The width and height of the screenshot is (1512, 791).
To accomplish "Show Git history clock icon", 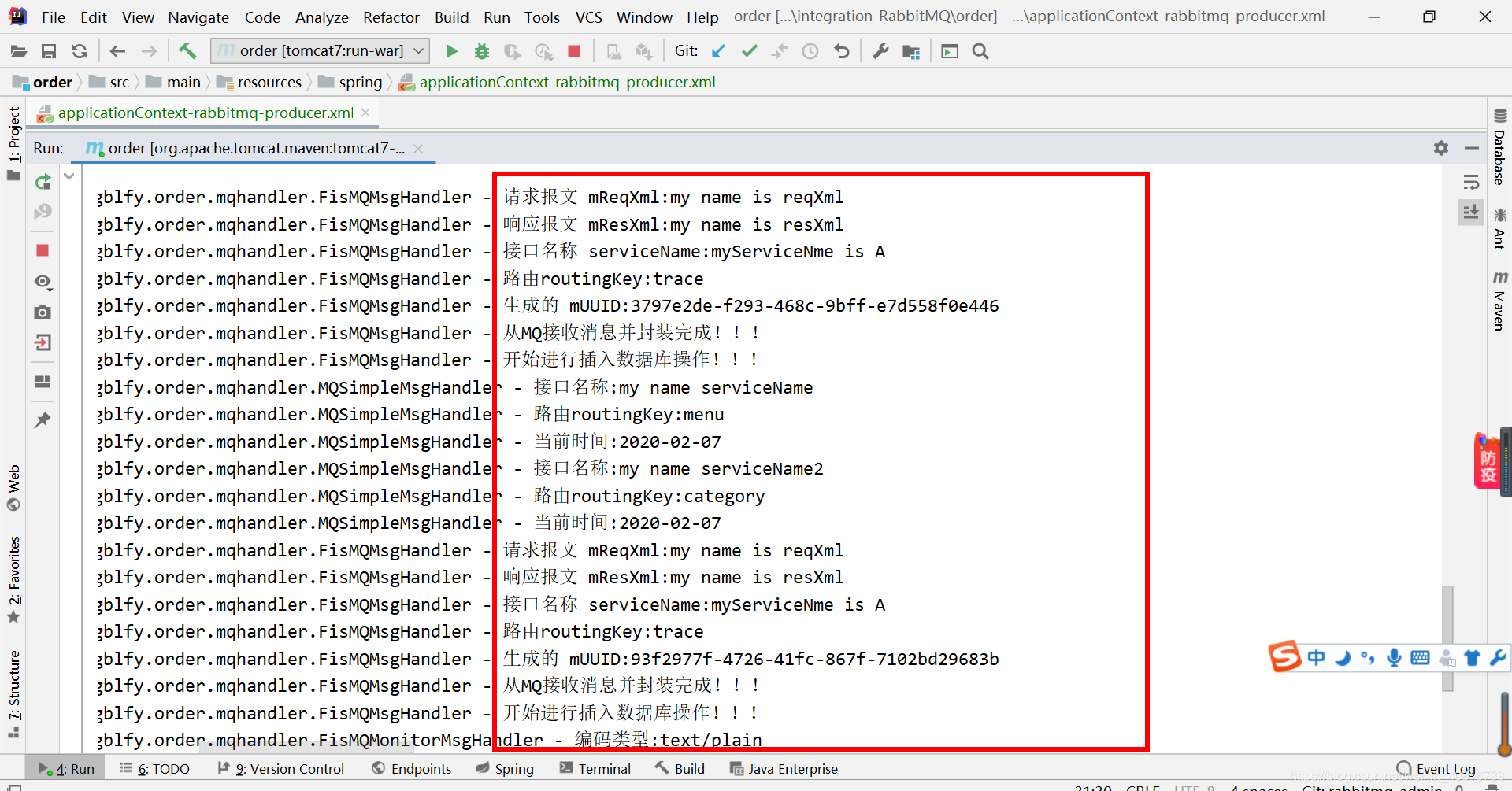I will [810, 51].
